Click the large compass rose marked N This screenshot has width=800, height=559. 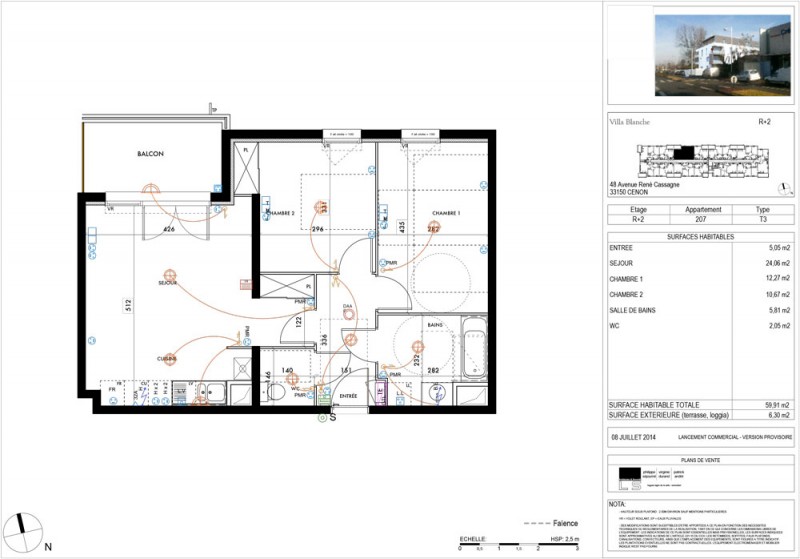click(x=22, y=532)
